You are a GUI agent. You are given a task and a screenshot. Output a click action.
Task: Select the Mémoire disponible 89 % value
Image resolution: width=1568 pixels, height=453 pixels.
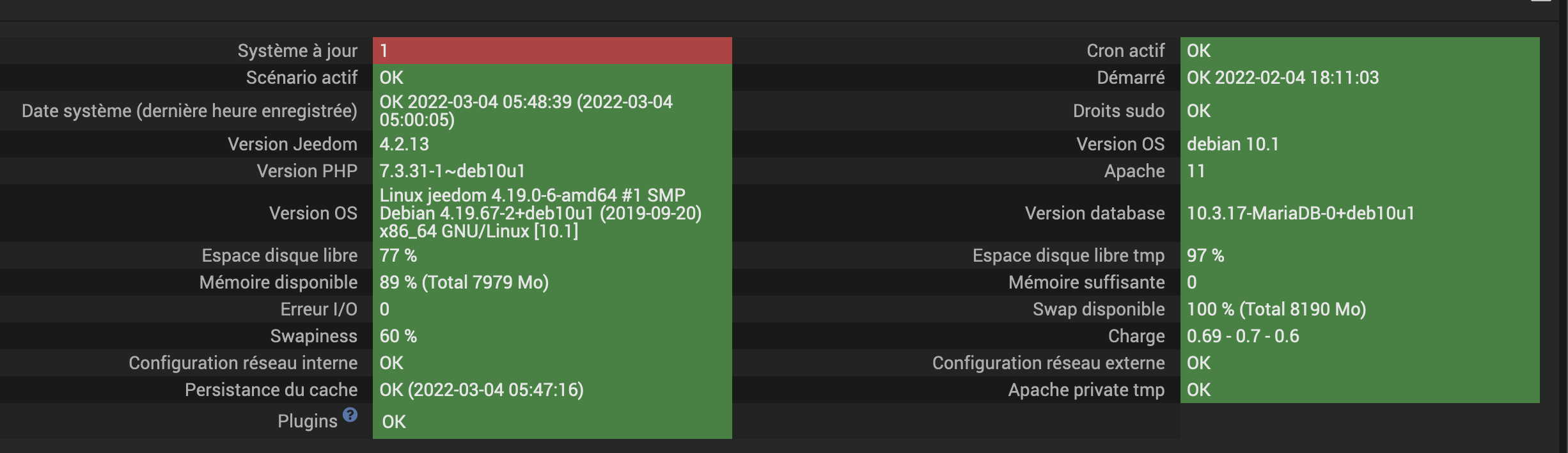pos(553,282)
